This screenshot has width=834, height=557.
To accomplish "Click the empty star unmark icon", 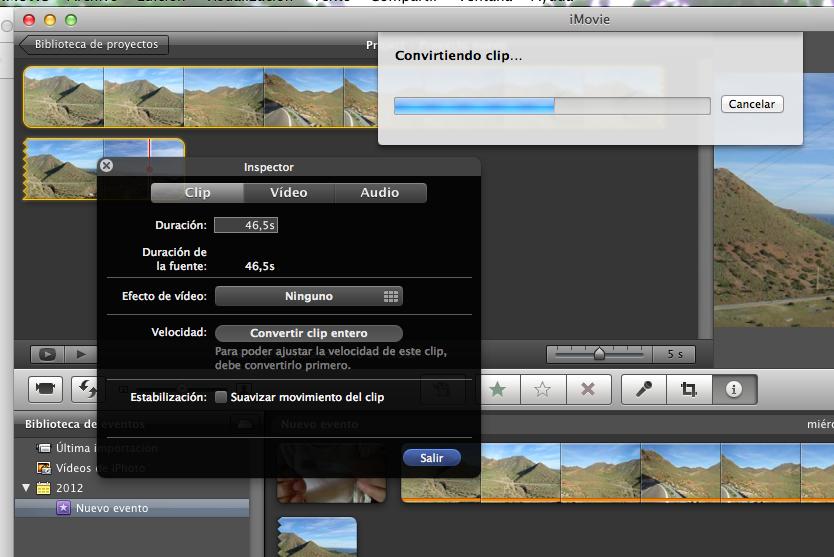I will (542, 390).
